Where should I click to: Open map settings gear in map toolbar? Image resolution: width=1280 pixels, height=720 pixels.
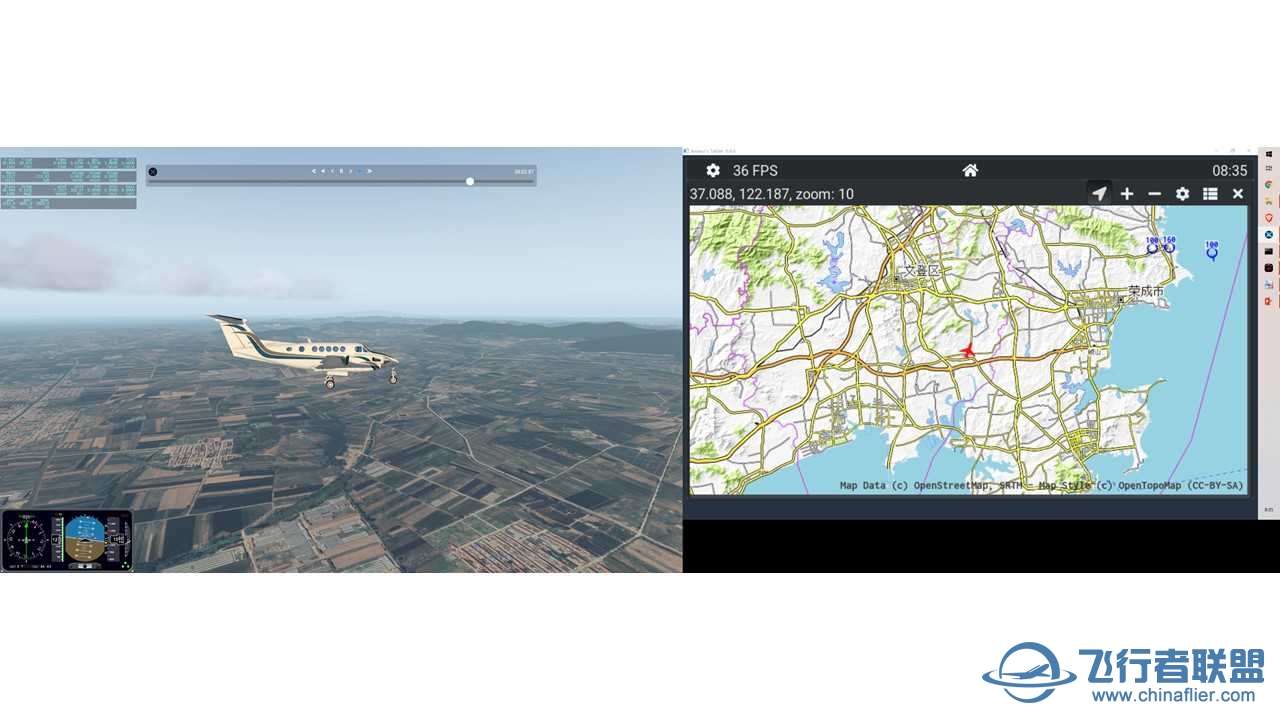pyautogui.click(x=1182, y=194)
